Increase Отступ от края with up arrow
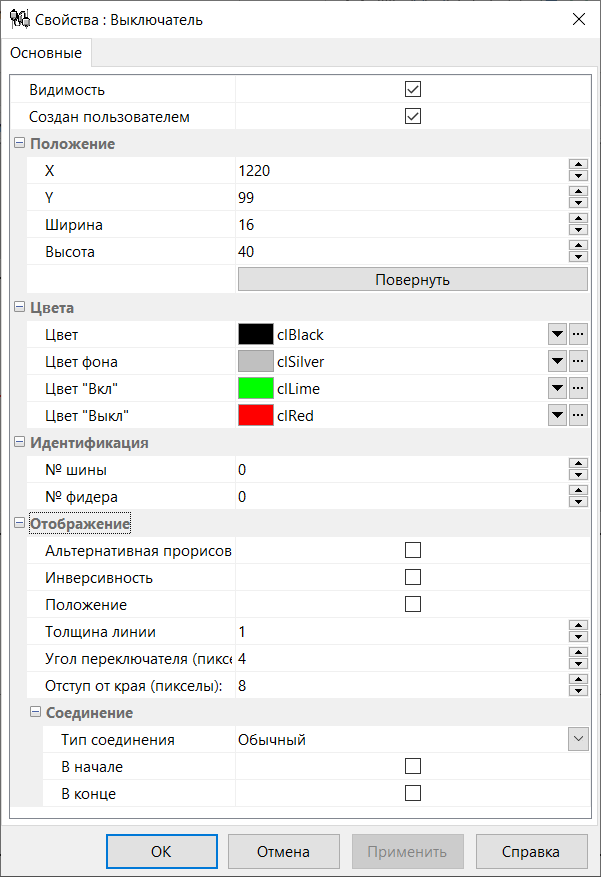 578,680
